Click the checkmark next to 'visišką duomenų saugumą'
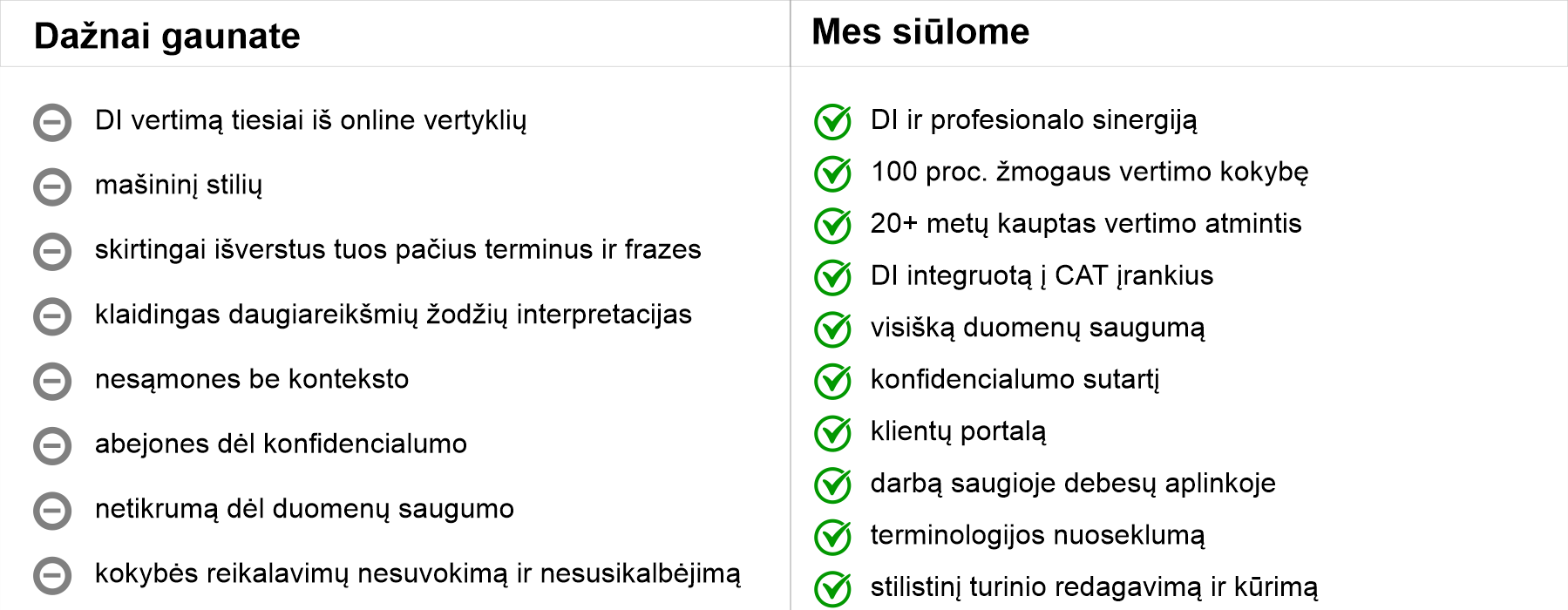 [833, 329]
